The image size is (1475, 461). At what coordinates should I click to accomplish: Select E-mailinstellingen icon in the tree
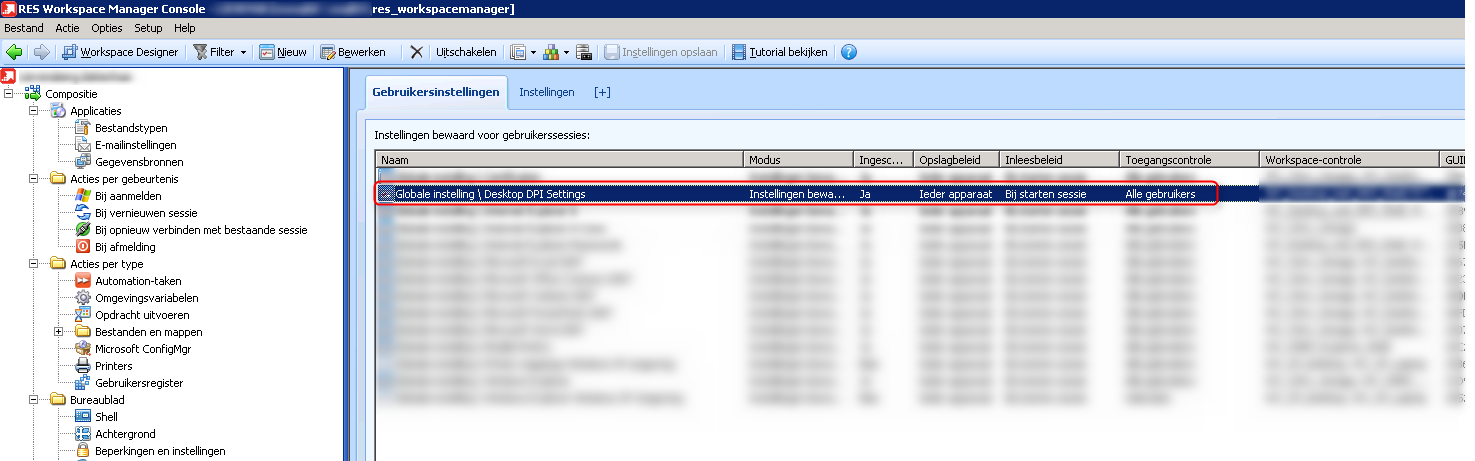pos(83,145)
